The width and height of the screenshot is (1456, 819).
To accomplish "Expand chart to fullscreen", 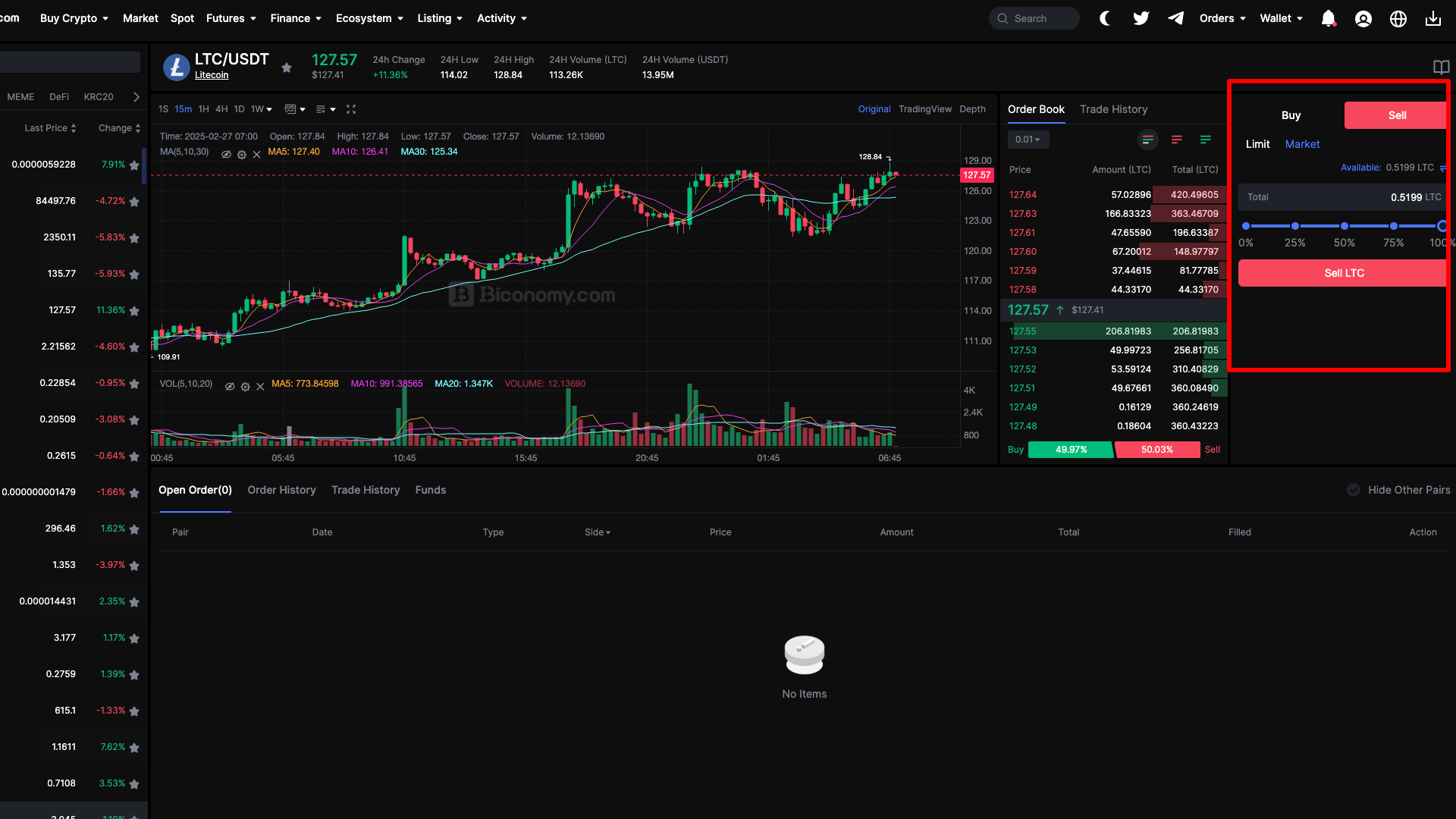I will pyautogui.click(x=351, y=109).
